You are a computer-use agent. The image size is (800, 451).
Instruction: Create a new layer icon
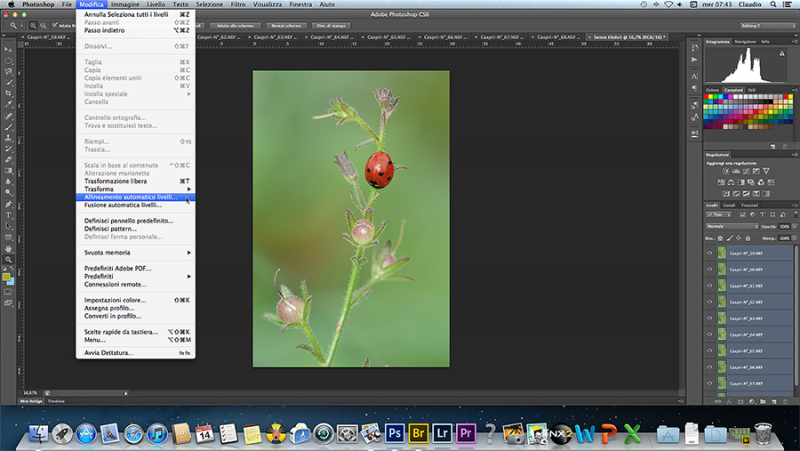click(774, 402)
